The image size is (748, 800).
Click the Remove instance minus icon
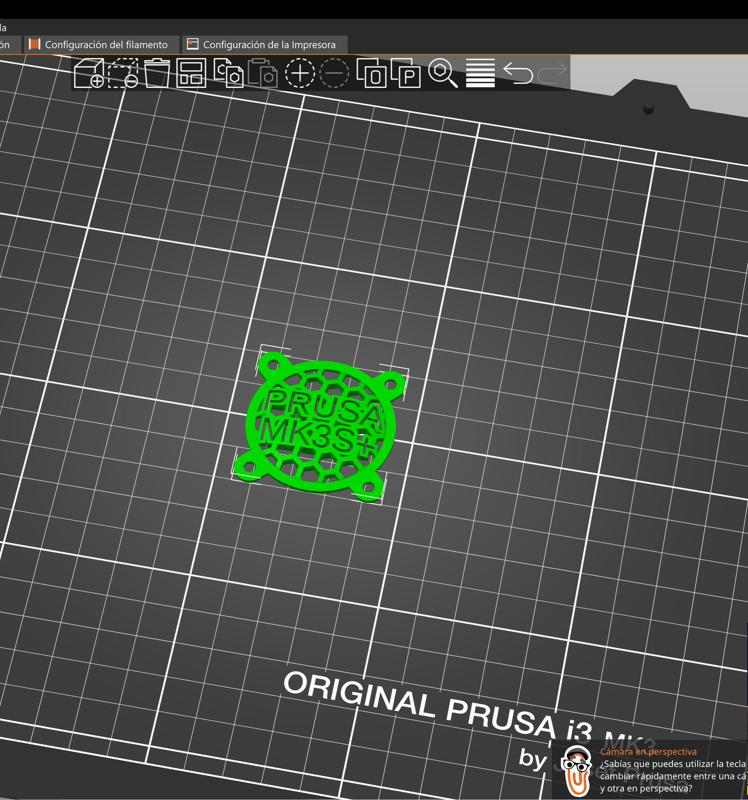tap(334, 73)
